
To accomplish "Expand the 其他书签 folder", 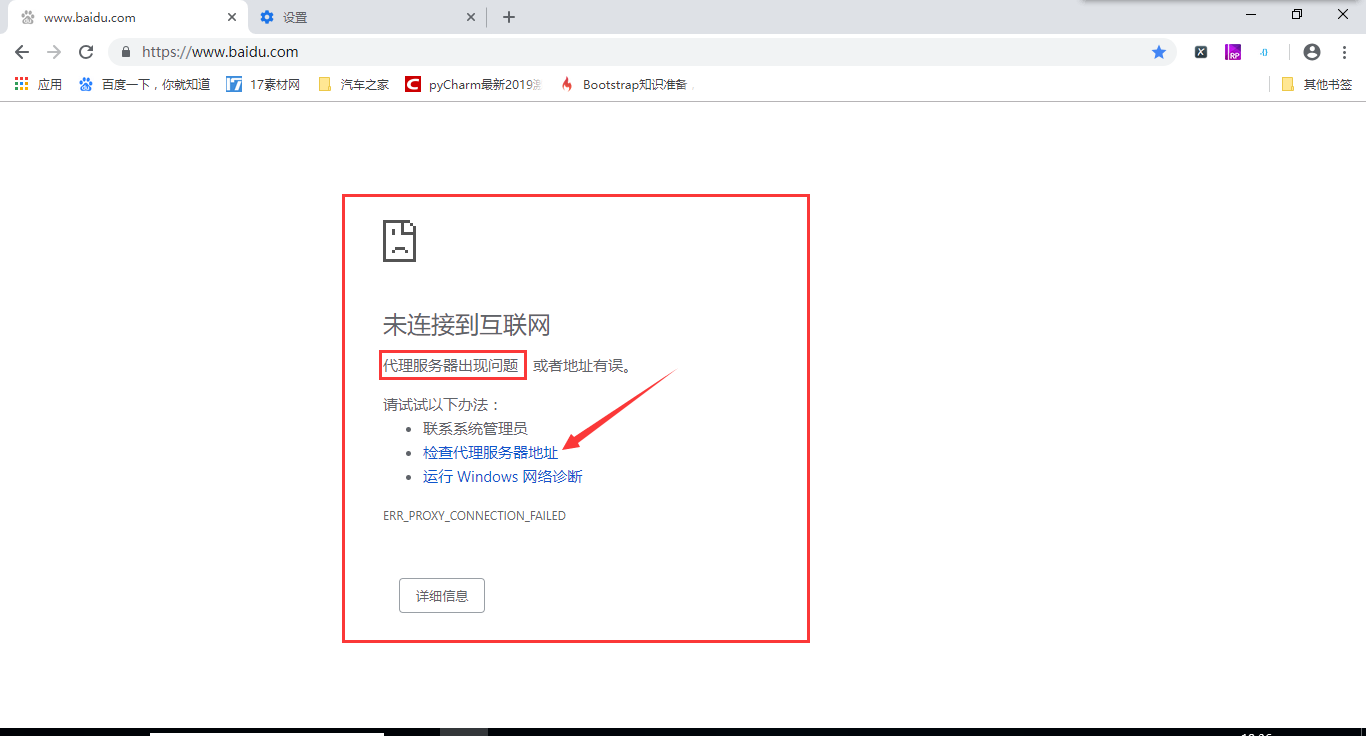I will [x=1316, y=85].
